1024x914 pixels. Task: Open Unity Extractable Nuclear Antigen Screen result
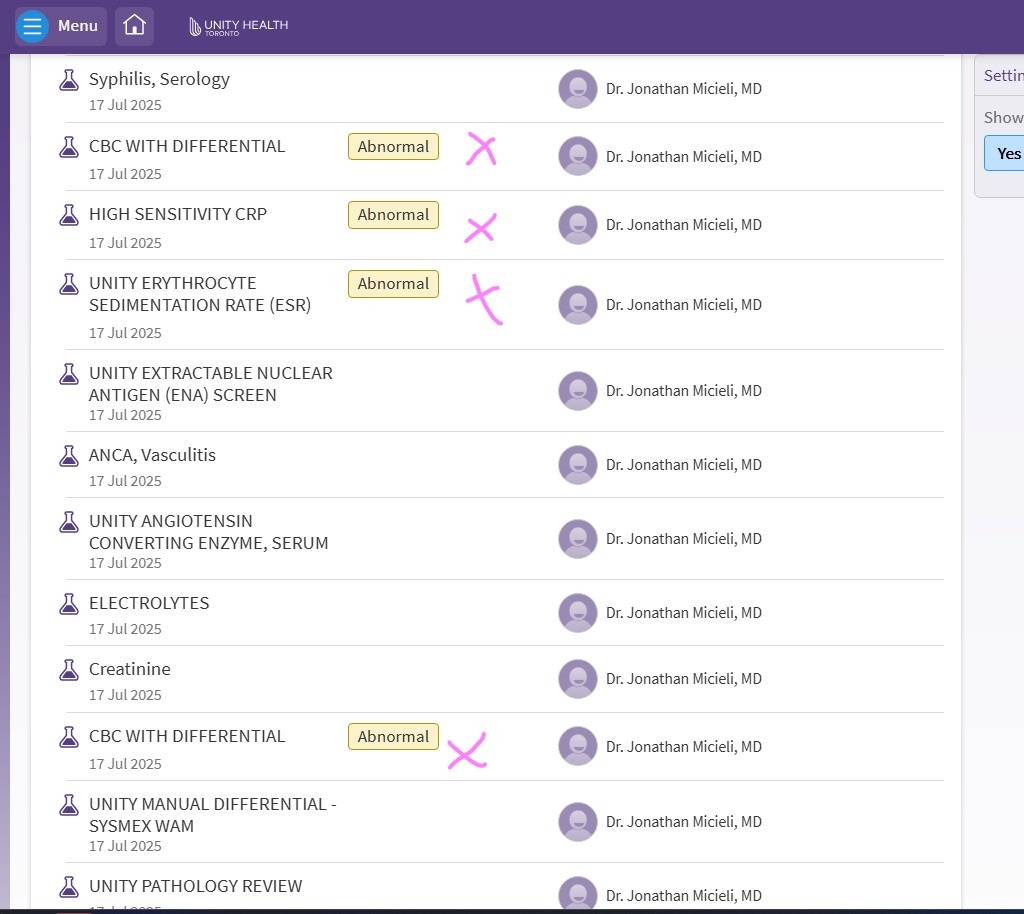click(210, 384)
